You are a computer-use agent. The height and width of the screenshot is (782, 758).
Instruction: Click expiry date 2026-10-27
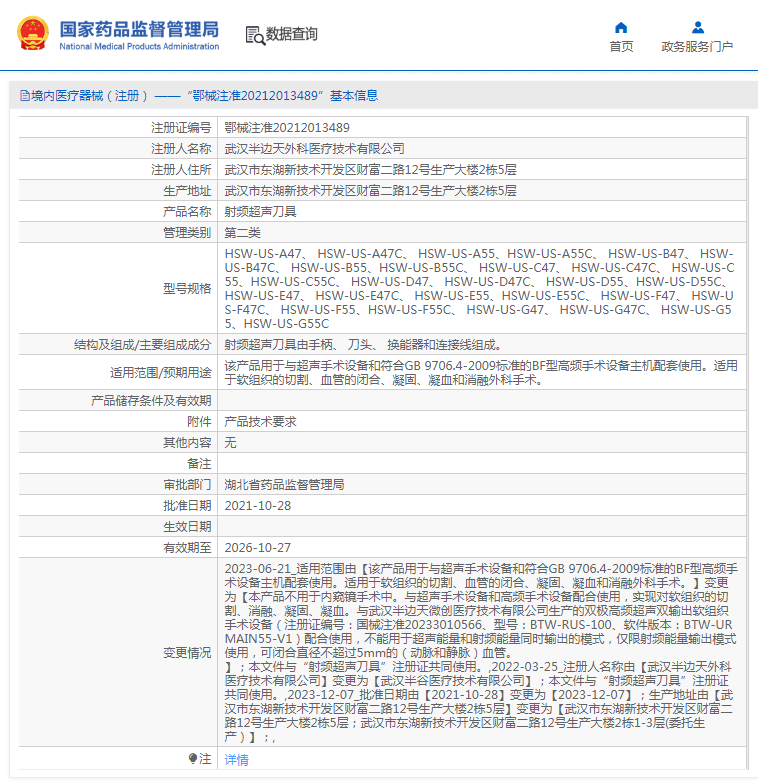[x=257, y=548]
